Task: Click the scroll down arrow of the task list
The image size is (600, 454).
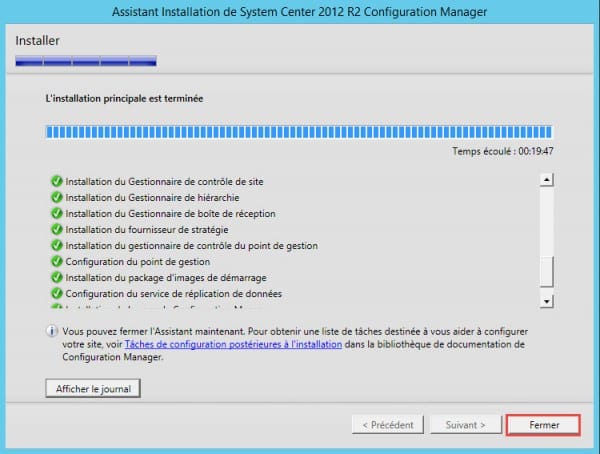Action: click(546, 301)
